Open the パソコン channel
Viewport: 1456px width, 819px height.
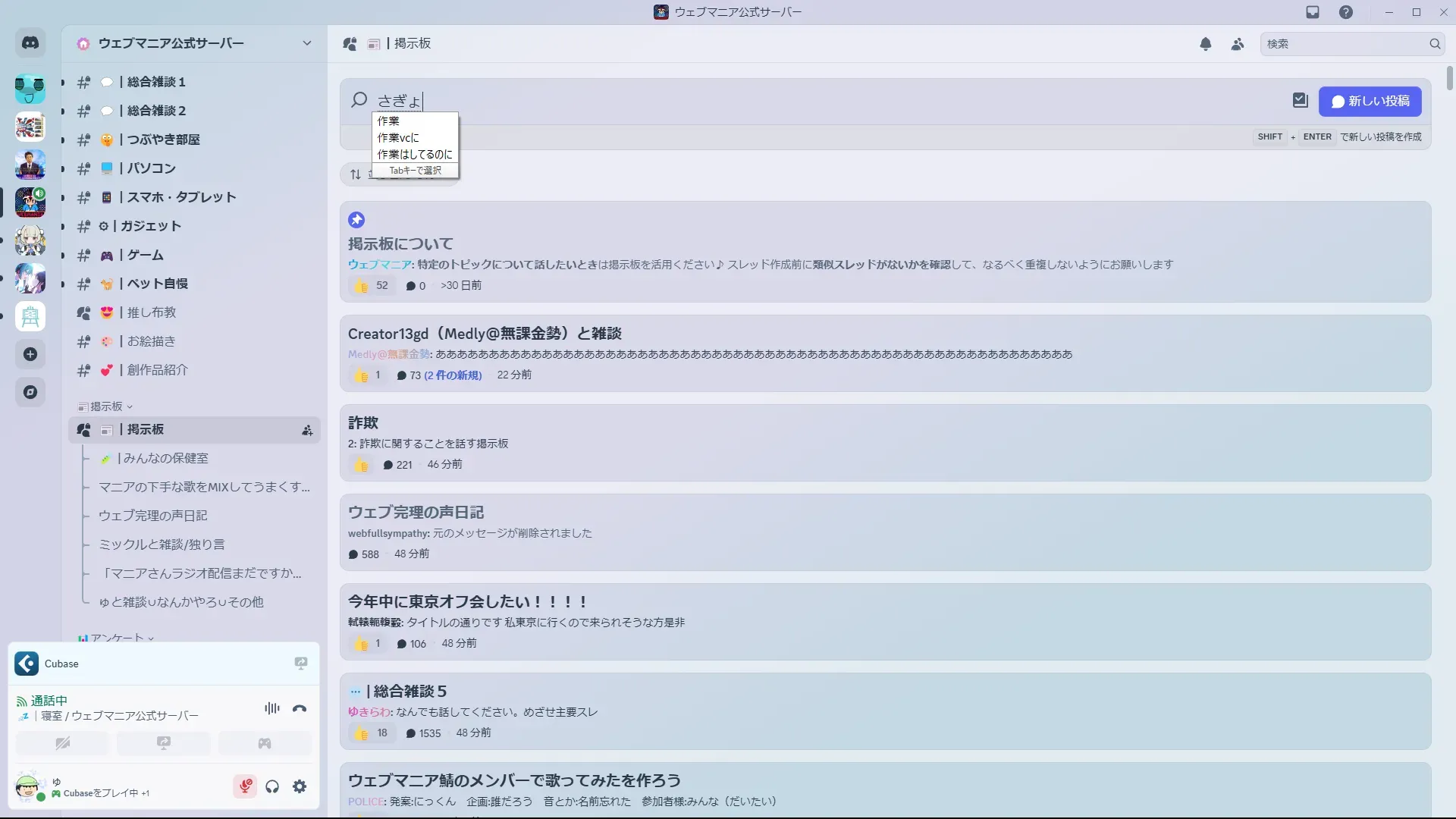tap(152, 168)
